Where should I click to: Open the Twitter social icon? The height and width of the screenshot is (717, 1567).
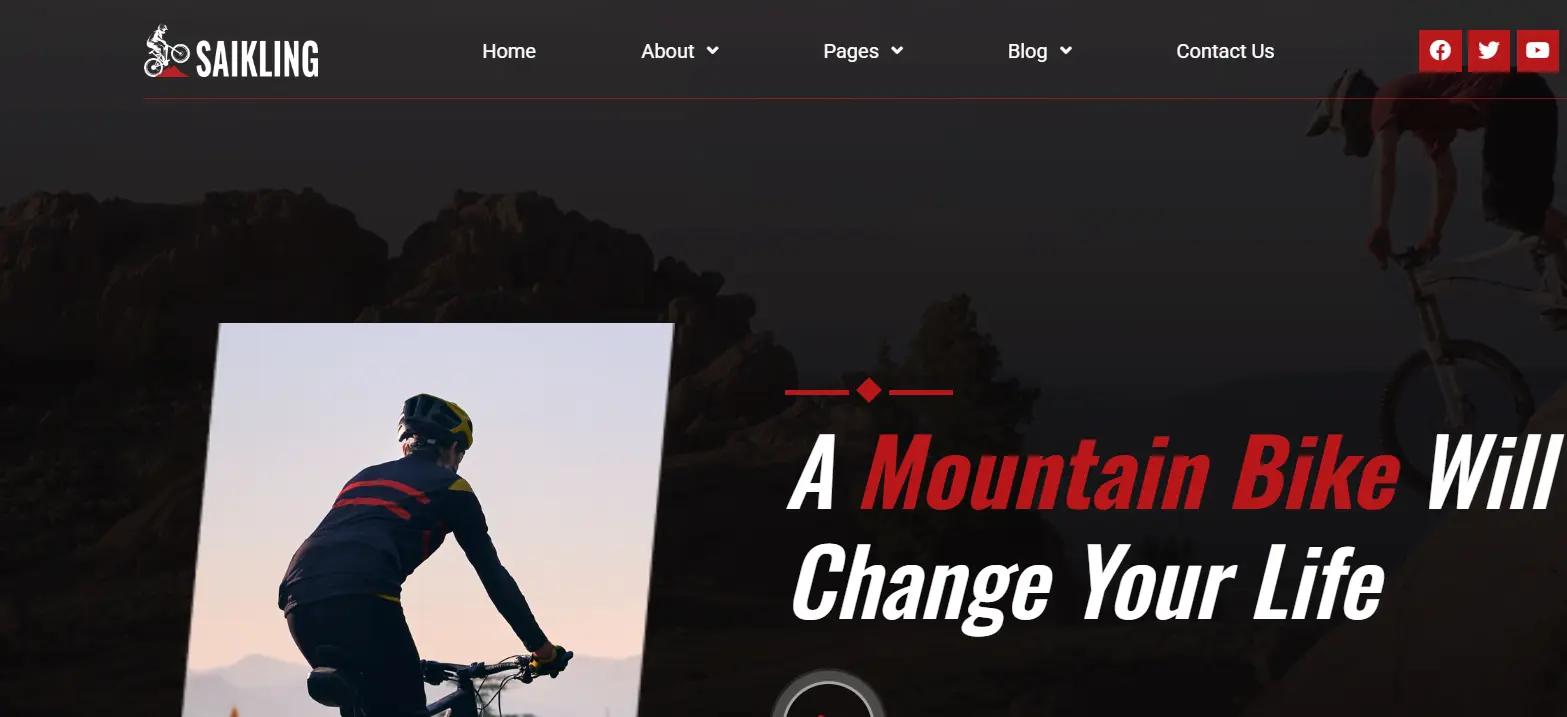[x=1489, y=51]
